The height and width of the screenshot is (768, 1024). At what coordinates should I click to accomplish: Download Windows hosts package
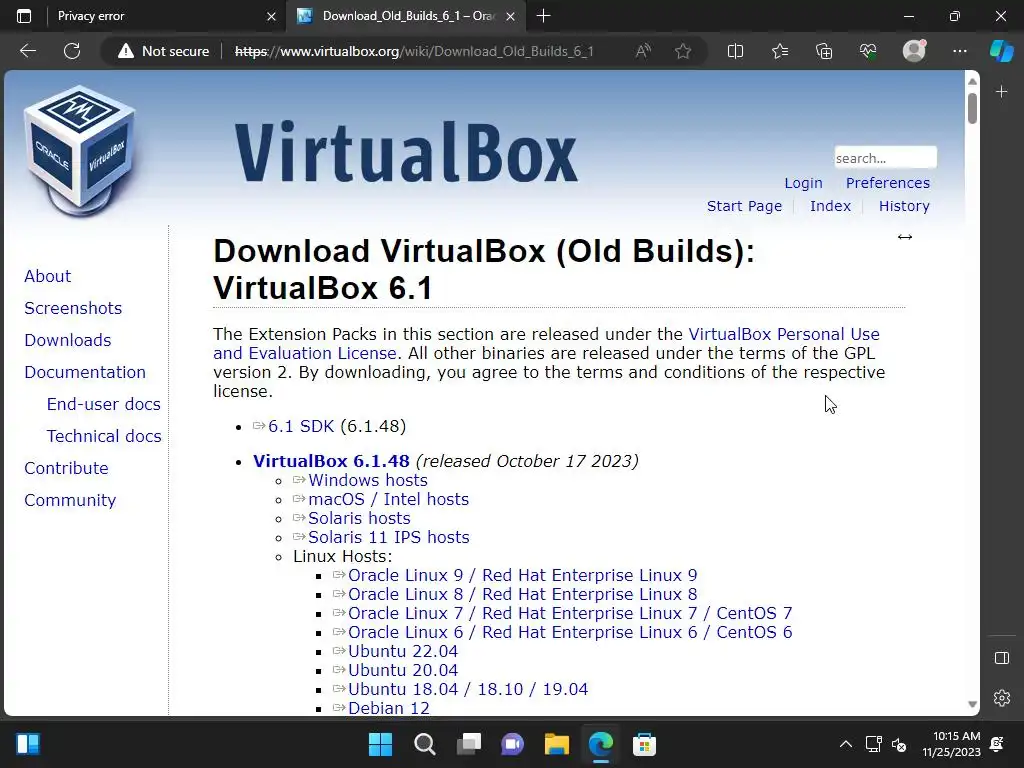[x=368, y=480]
